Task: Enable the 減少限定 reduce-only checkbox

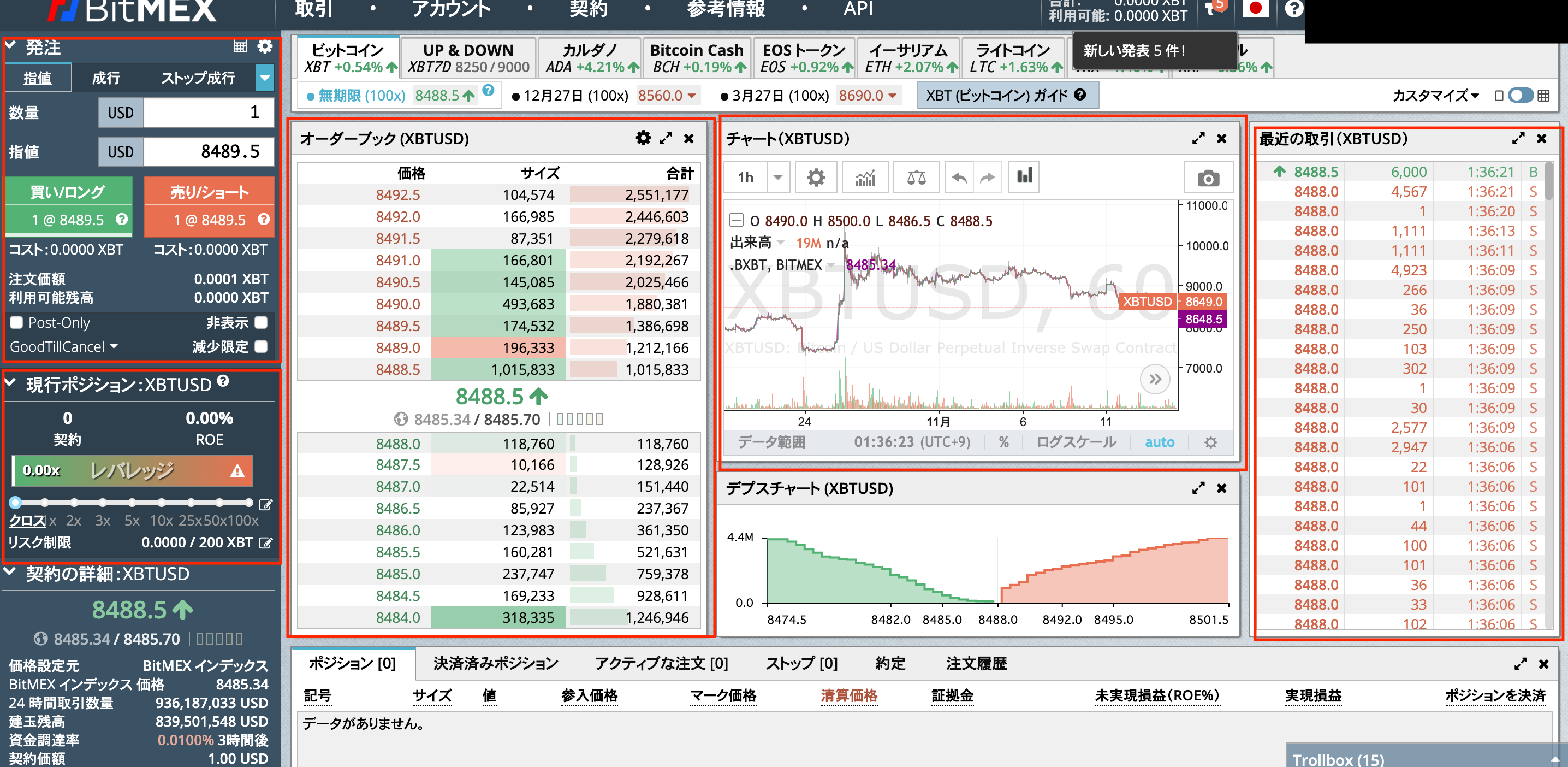Action: (x=261, y=346)
